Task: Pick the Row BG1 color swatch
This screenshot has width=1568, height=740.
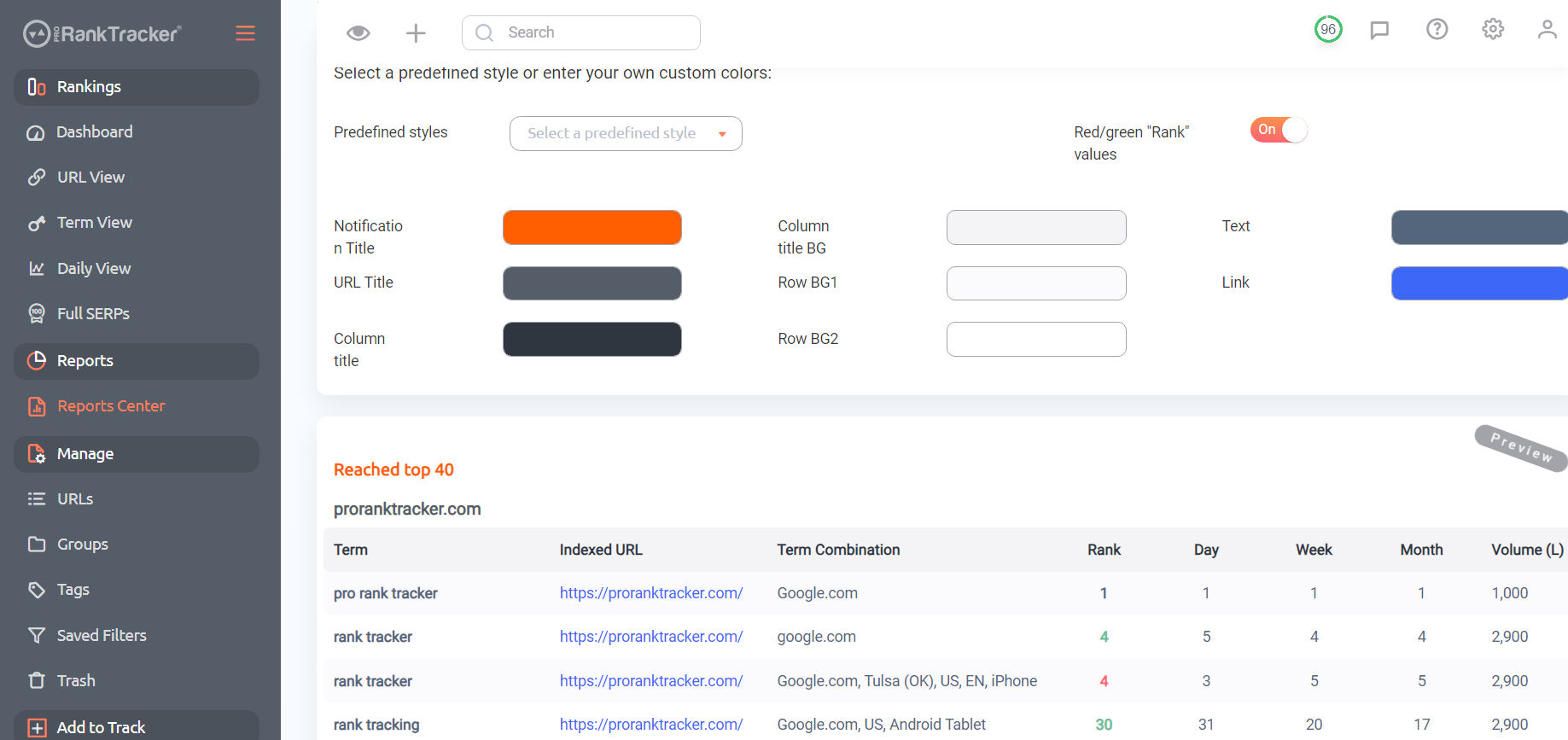Action: click(x=1036, y=283)
